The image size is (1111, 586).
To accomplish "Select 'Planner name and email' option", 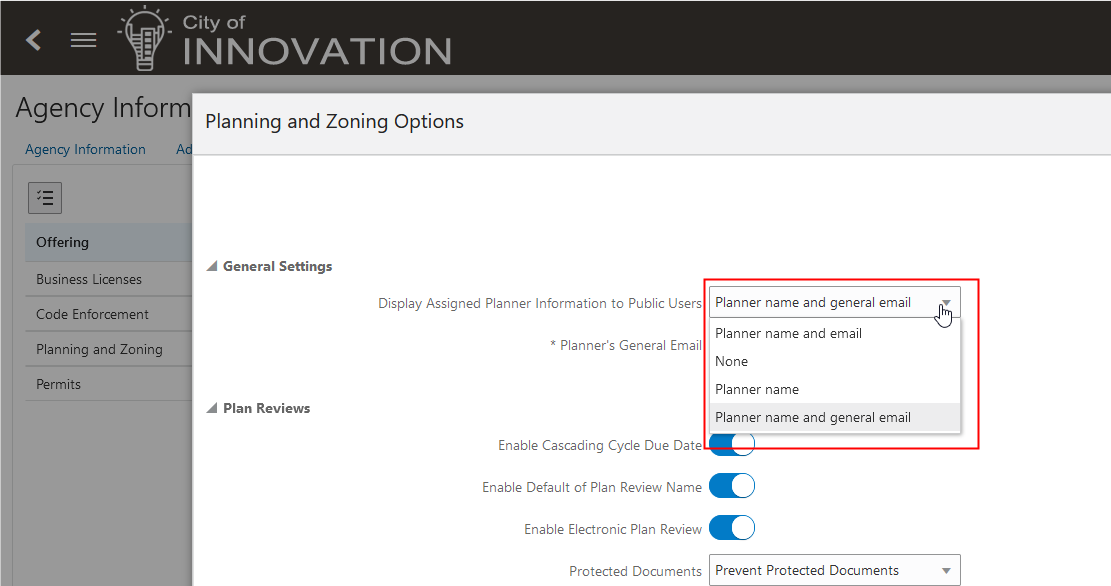I will pyautogui.click(x=788, y=333).
